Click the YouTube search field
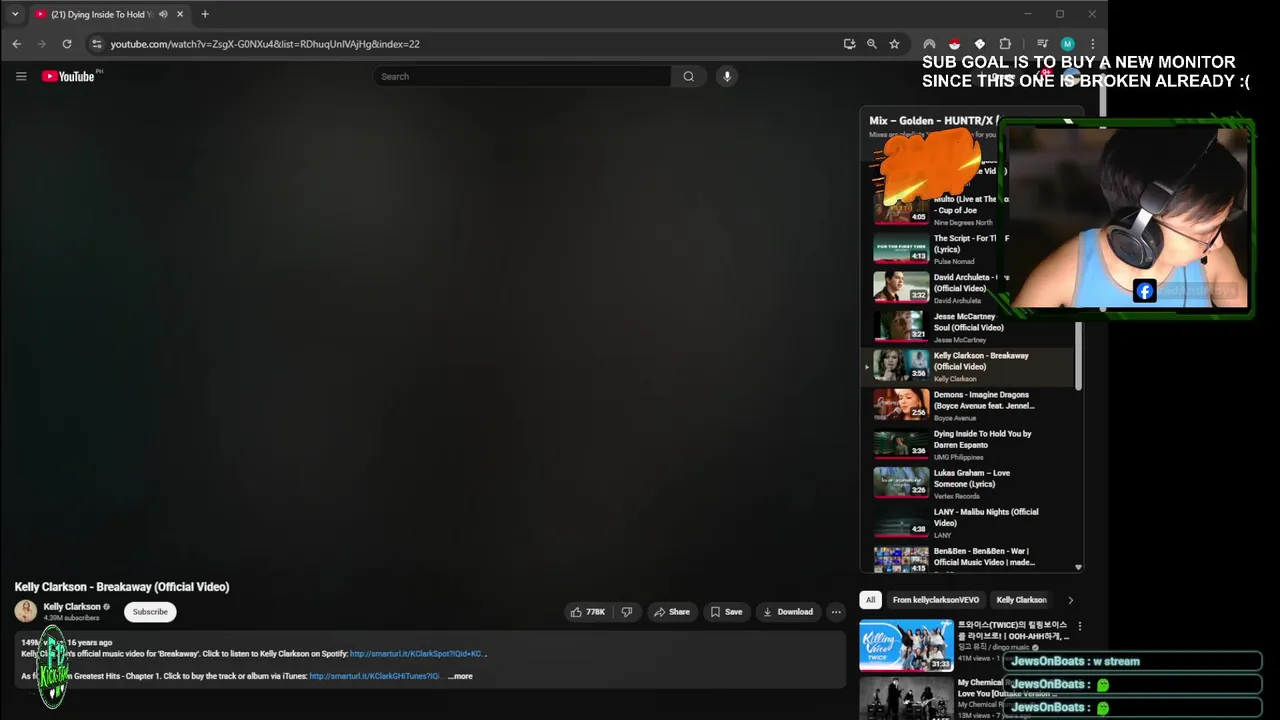1280x720 pixels. [522, 76]
